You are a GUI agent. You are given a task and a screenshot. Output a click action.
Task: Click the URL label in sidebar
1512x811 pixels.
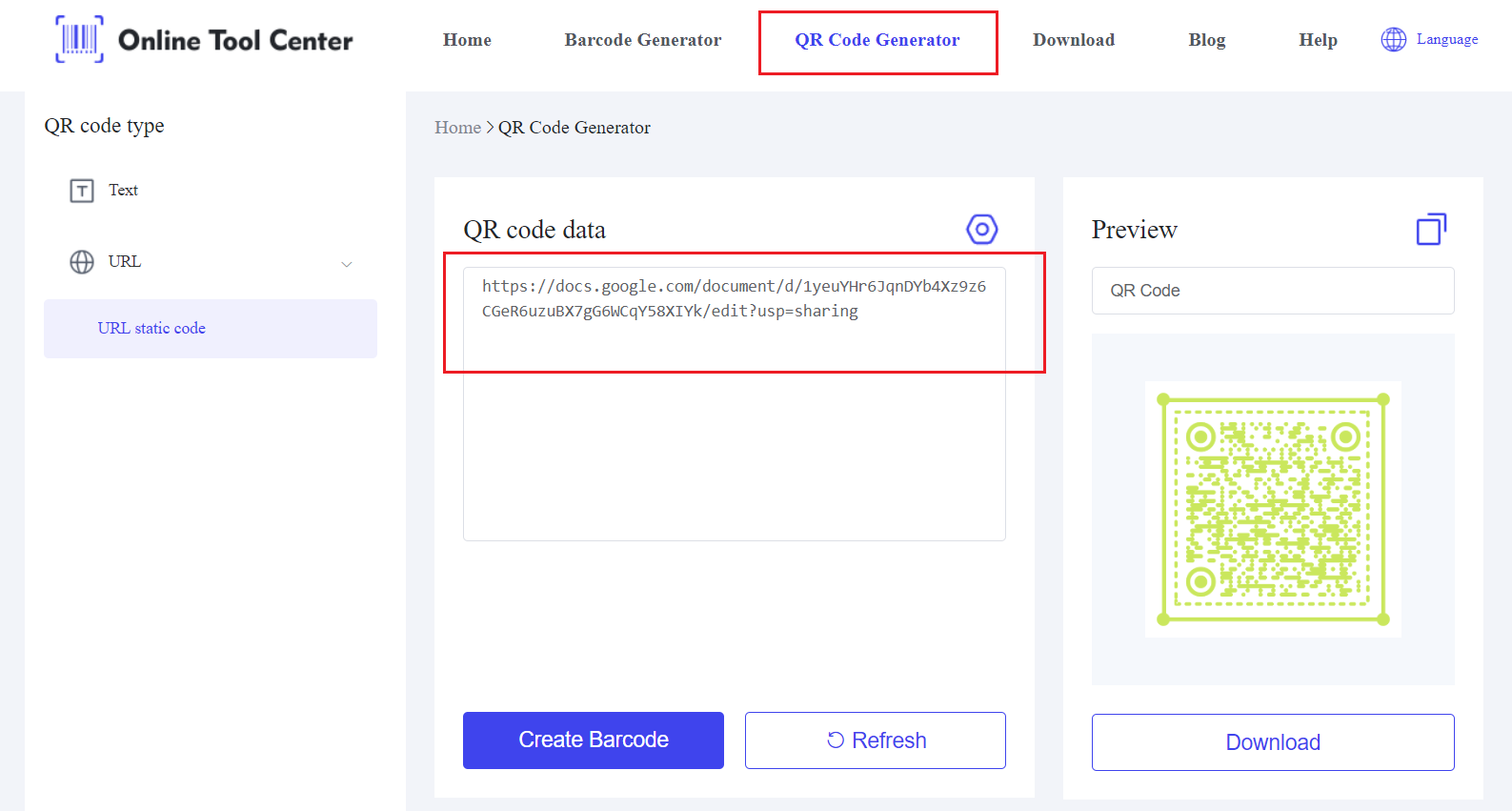124,261
